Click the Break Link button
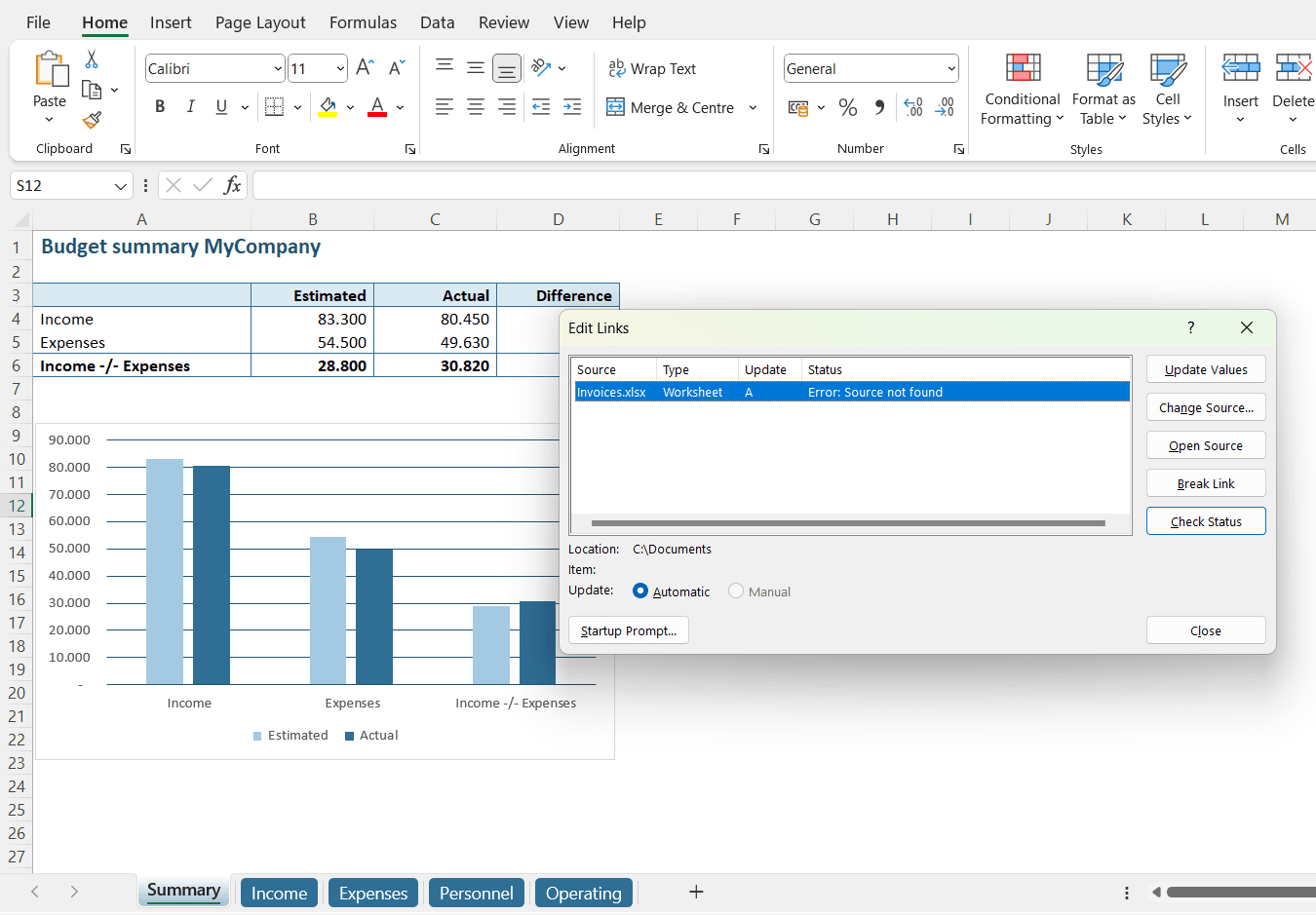Screen dimensions: 1316x915 [1206, 482]
